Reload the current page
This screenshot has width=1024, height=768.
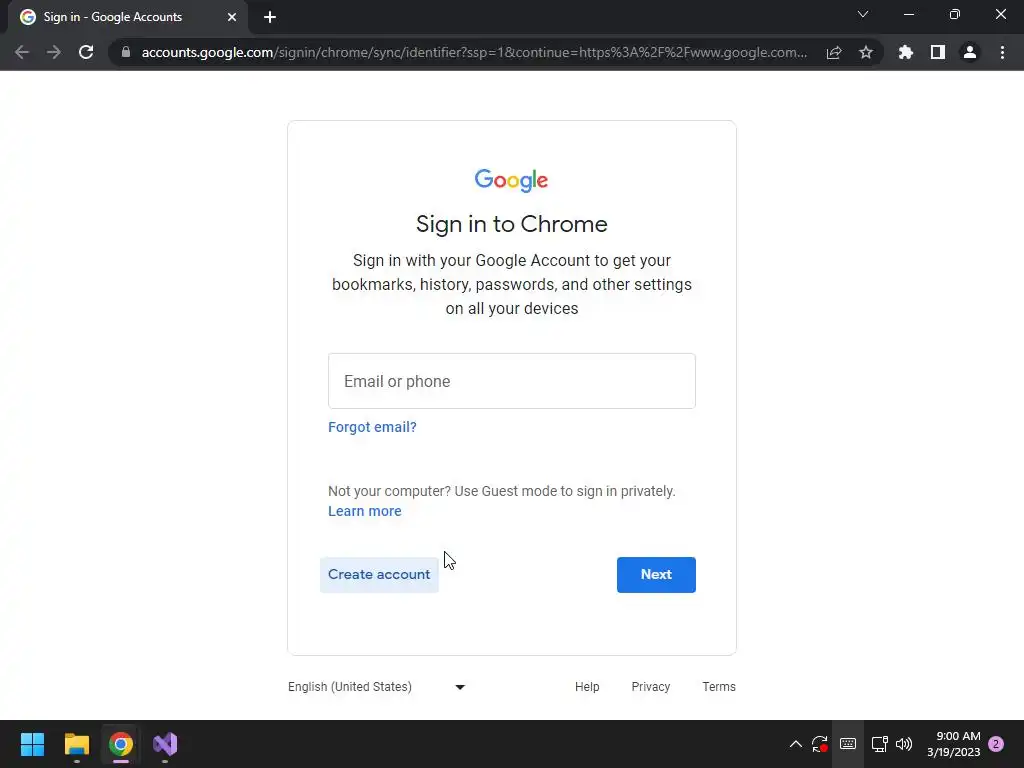tap(86, 52)
